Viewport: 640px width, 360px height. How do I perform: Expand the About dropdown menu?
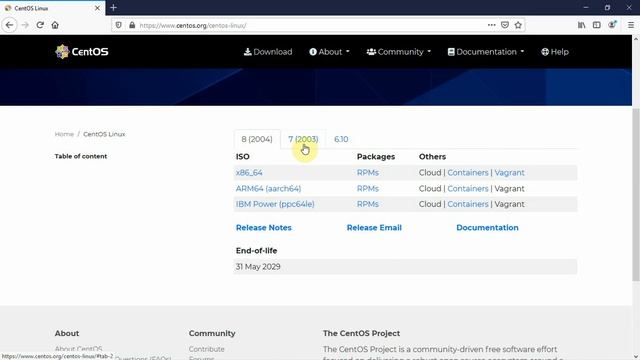(x=329, y=52)
